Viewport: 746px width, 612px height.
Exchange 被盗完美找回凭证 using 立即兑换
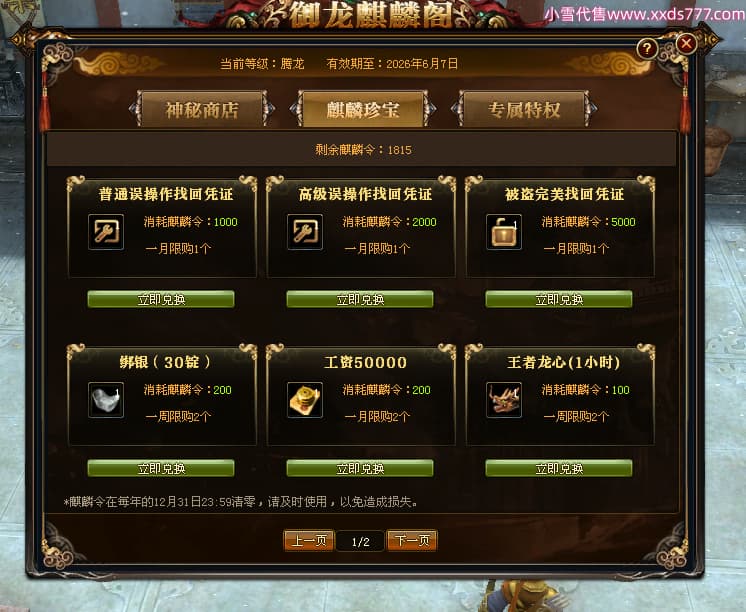tap(559, 299)
